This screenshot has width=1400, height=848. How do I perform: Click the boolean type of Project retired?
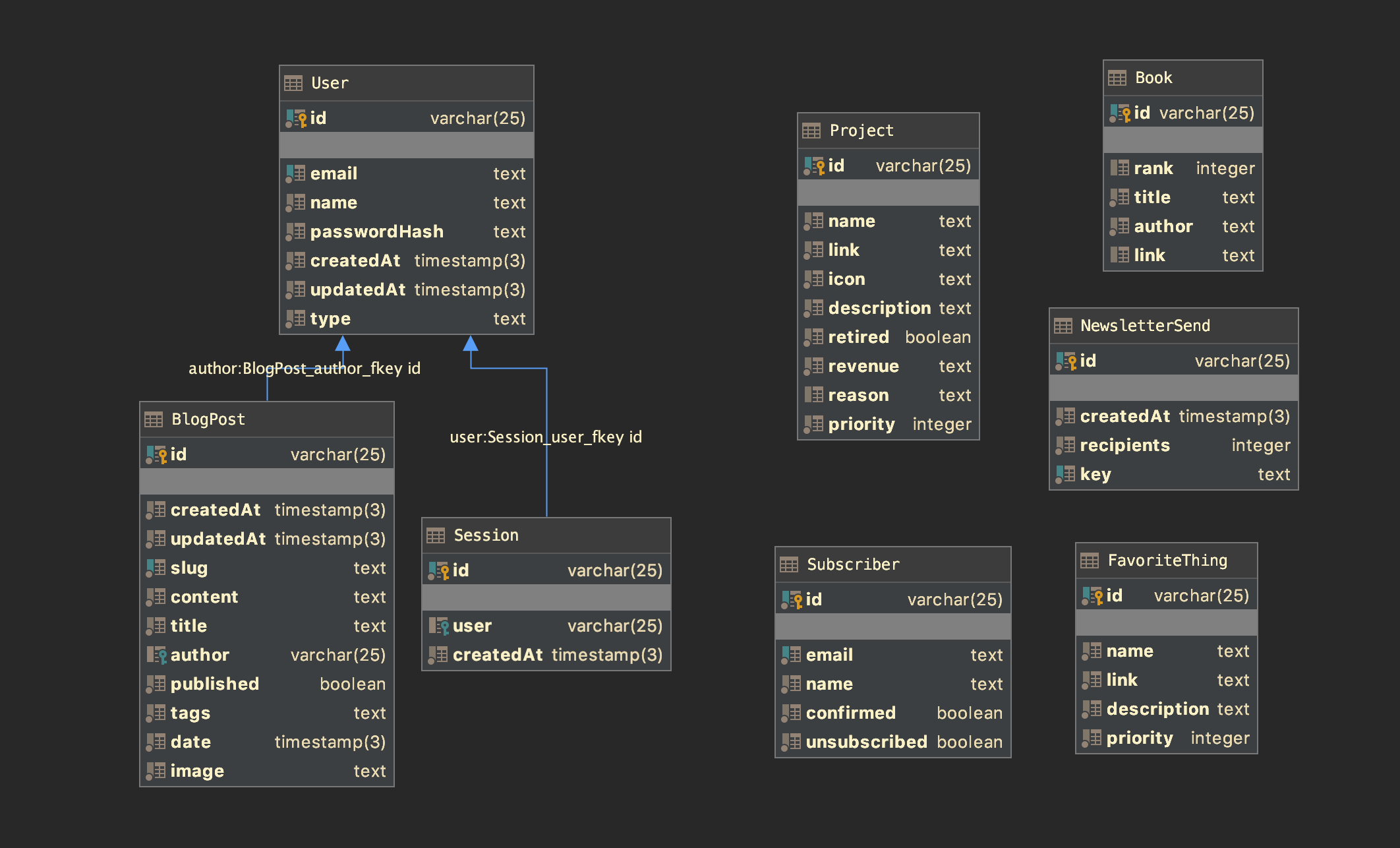coord(938,338)
